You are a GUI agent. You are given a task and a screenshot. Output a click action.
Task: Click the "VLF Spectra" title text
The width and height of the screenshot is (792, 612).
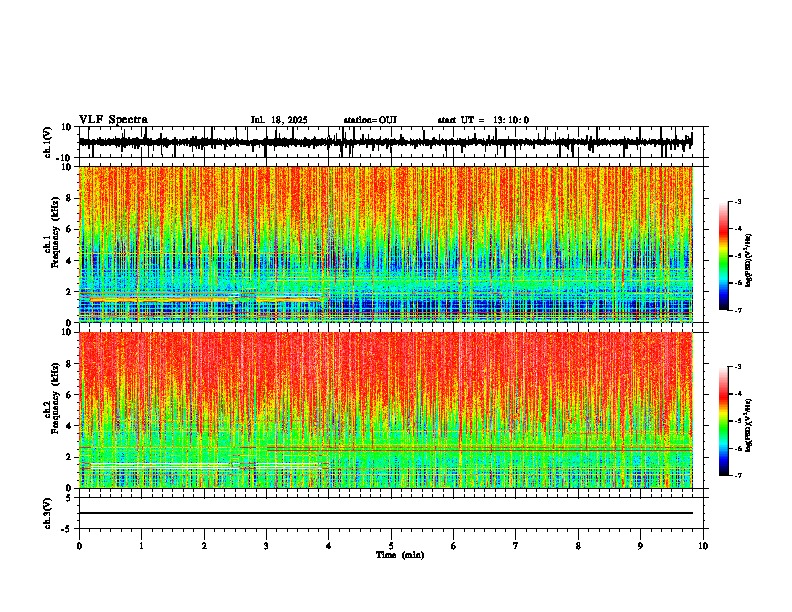pyautogui.click(x=113, y=120)
